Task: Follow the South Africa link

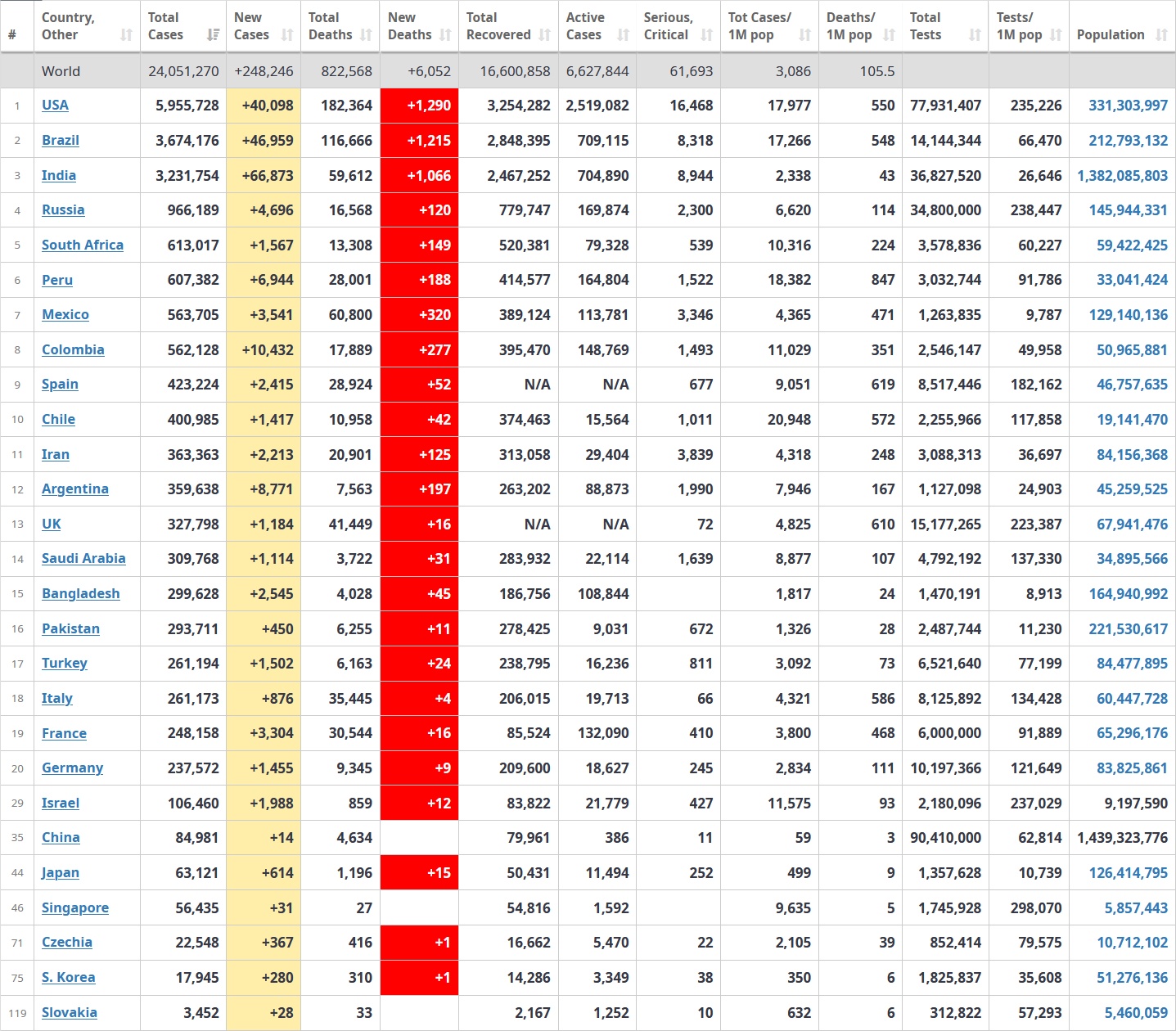Action: (83, 245)
